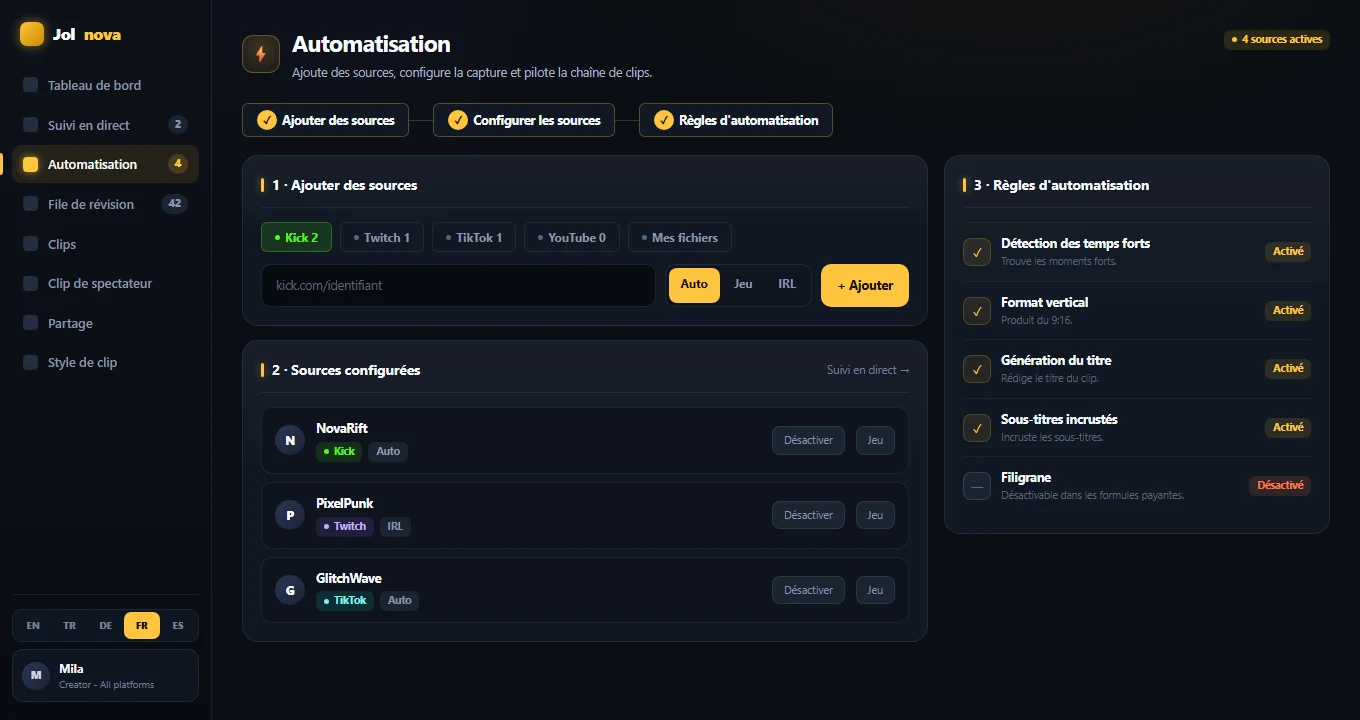Click the + Ajouter button

[865, 285]
